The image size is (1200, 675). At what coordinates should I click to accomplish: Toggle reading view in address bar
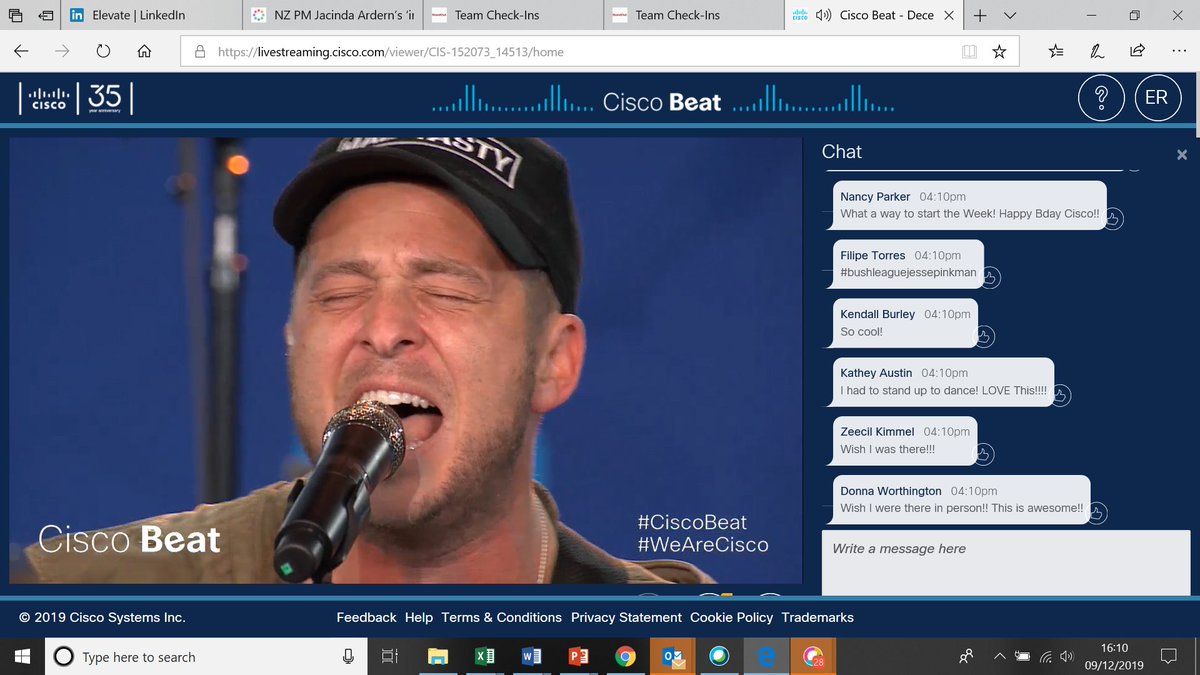tap(968, 51)
